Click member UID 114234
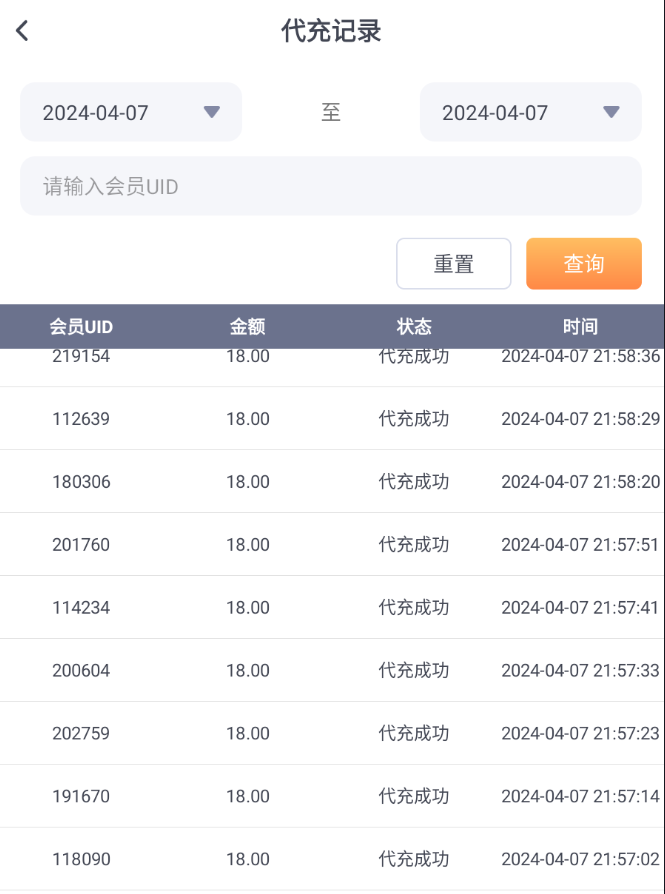Viewport: 665px width, 894px height. pos(81,608)
